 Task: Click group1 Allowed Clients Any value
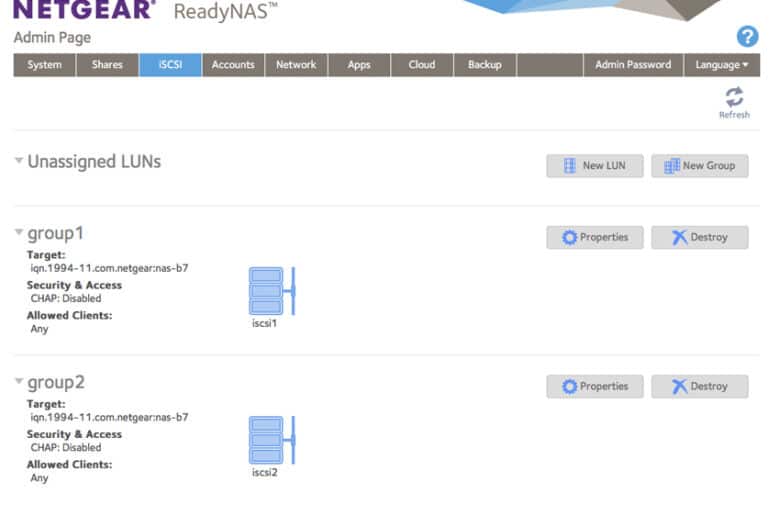(x=39, y=329)
